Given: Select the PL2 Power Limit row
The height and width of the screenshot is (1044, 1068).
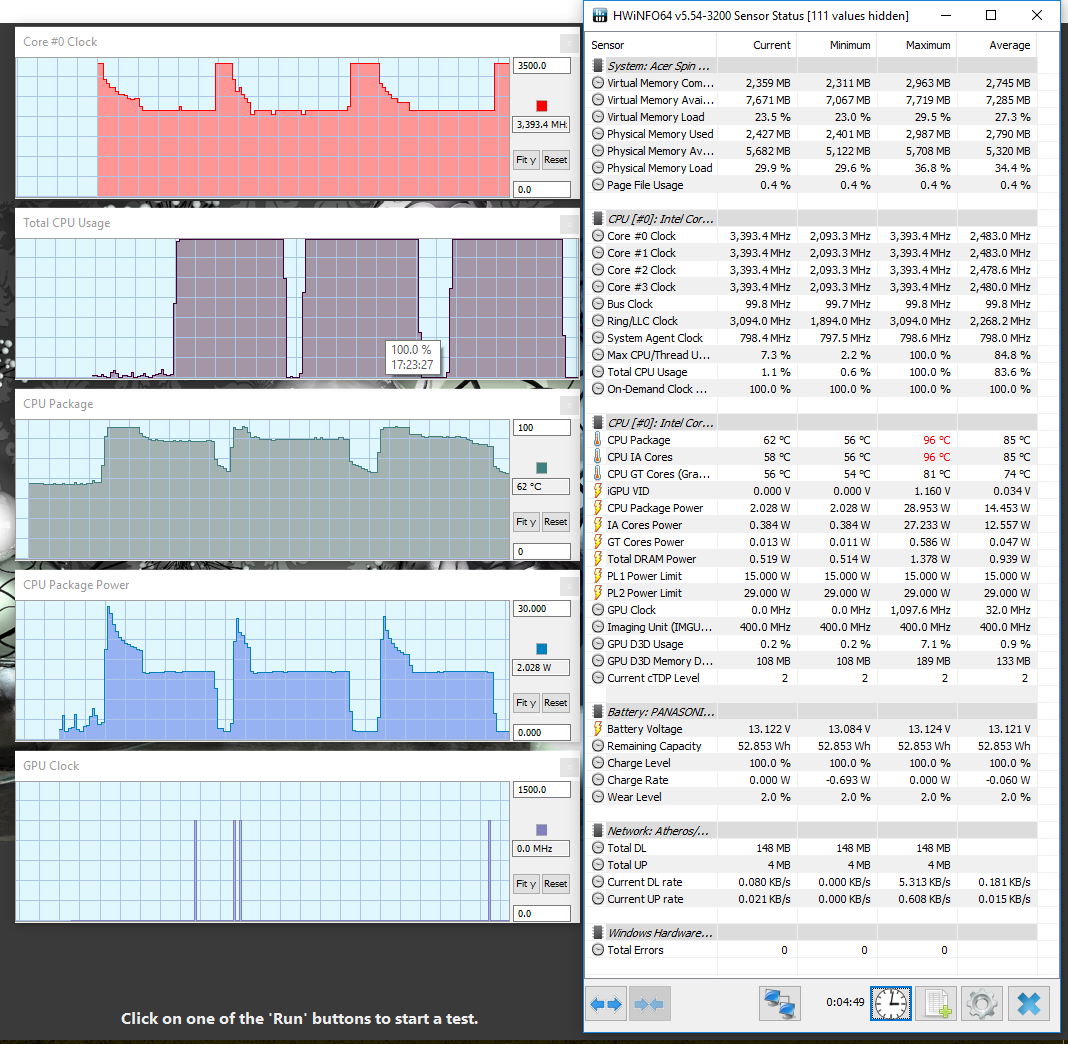Looking at the screenshot, I should coord(811,593).
